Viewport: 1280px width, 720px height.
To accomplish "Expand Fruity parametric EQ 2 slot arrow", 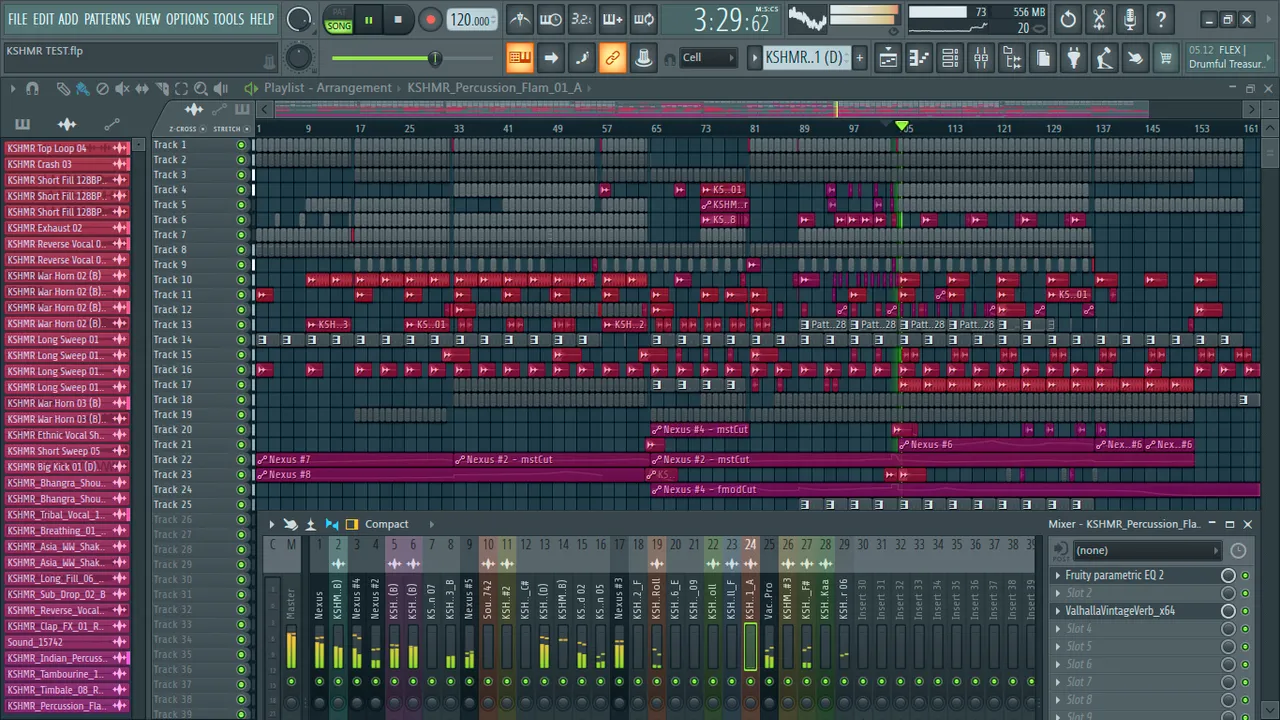I will (x=1058, y=576).
